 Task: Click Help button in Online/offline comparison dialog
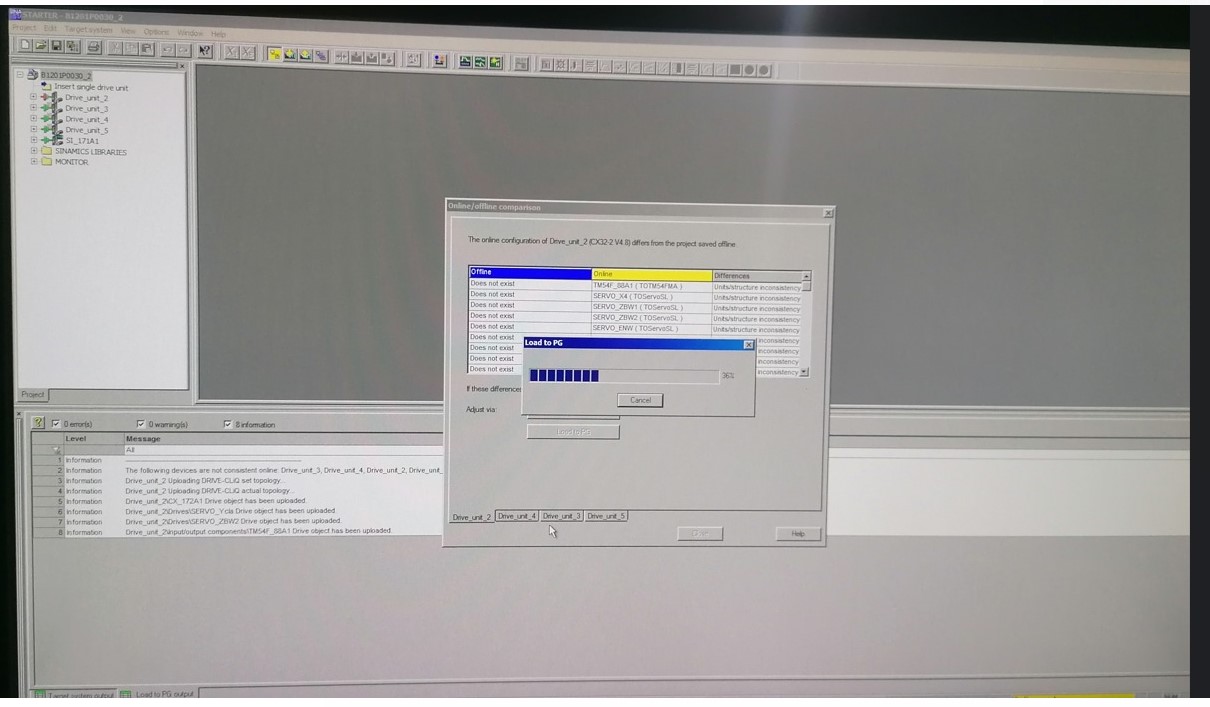(798, 534)
